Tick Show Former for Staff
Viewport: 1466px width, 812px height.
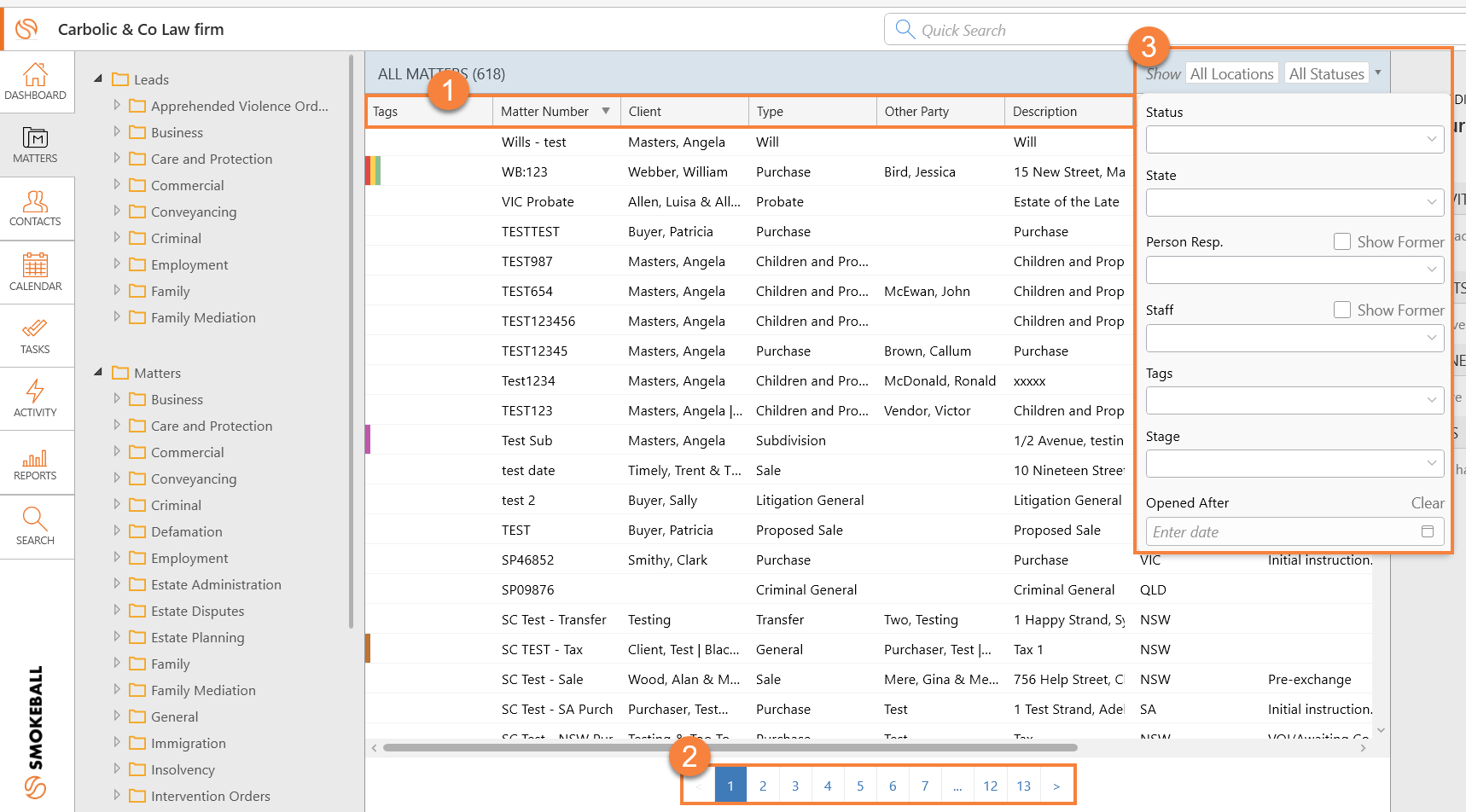pyautogui.click(x=1342, y=310)
